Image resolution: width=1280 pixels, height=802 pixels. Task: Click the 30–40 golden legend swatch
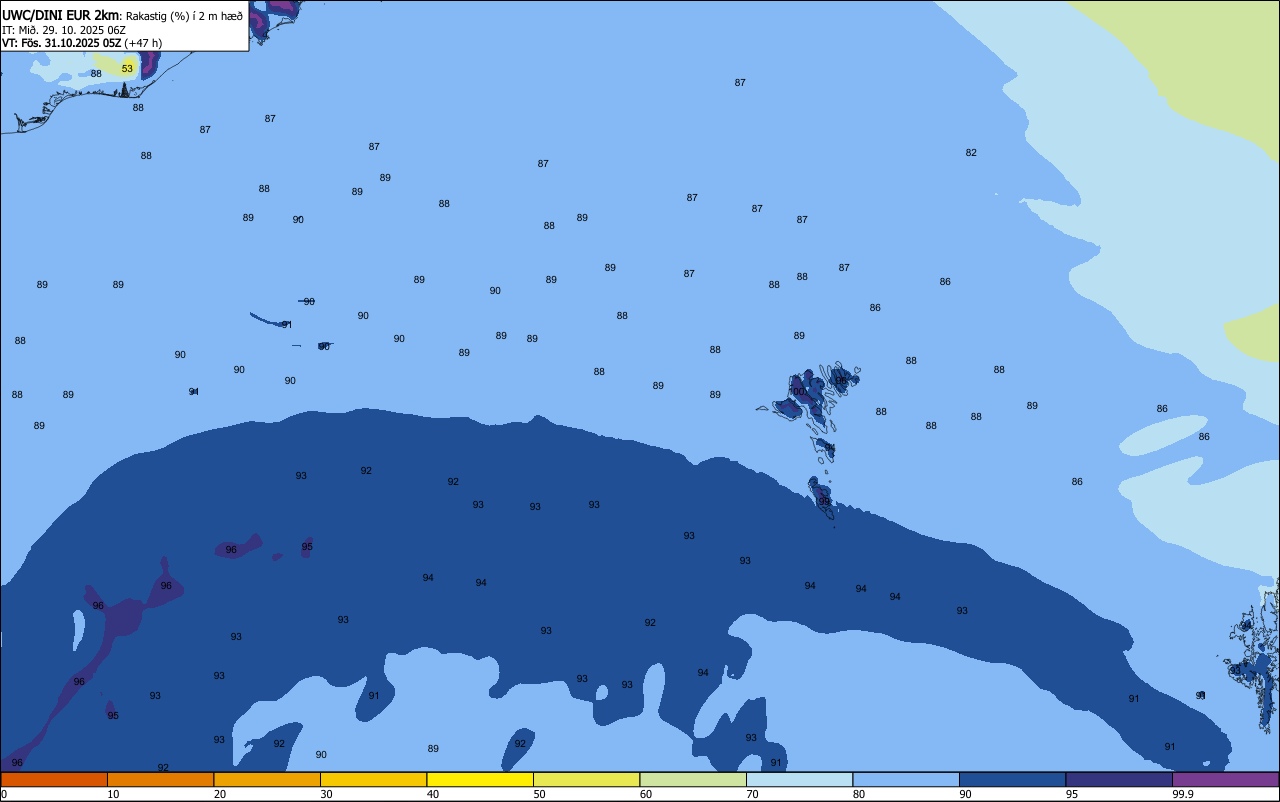coord(373,779)
